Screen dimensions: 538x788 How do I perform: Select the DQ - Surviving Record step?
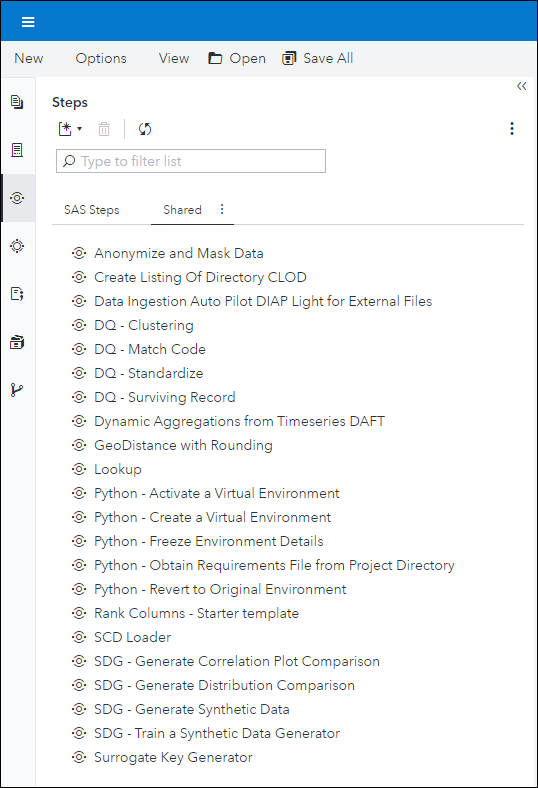pos(165,397)
